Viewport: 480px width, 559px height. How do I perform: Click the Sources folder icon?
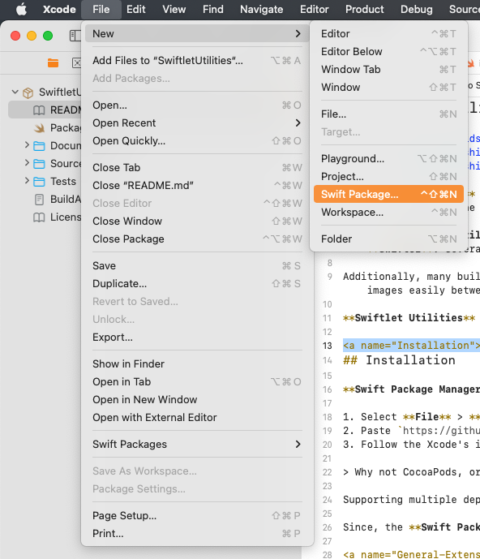coord(39,164)
